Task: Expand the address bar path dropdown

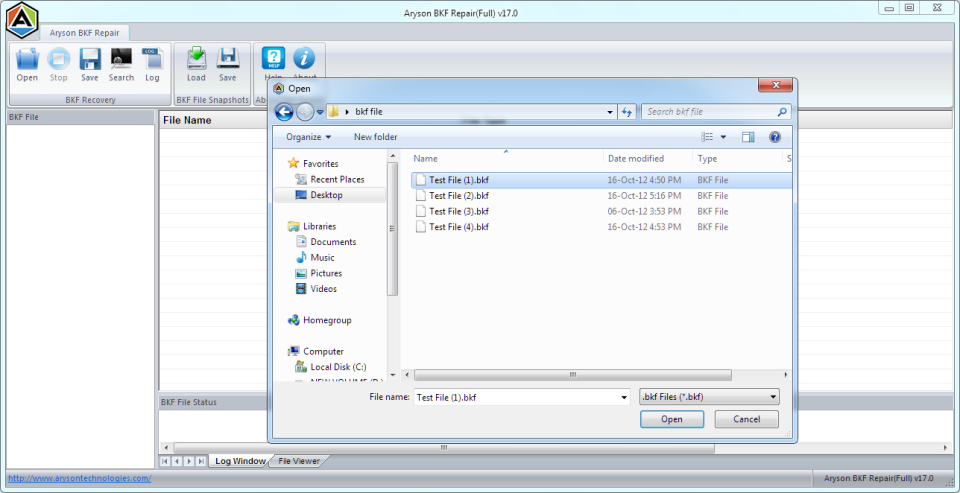Action: point(610,113)
